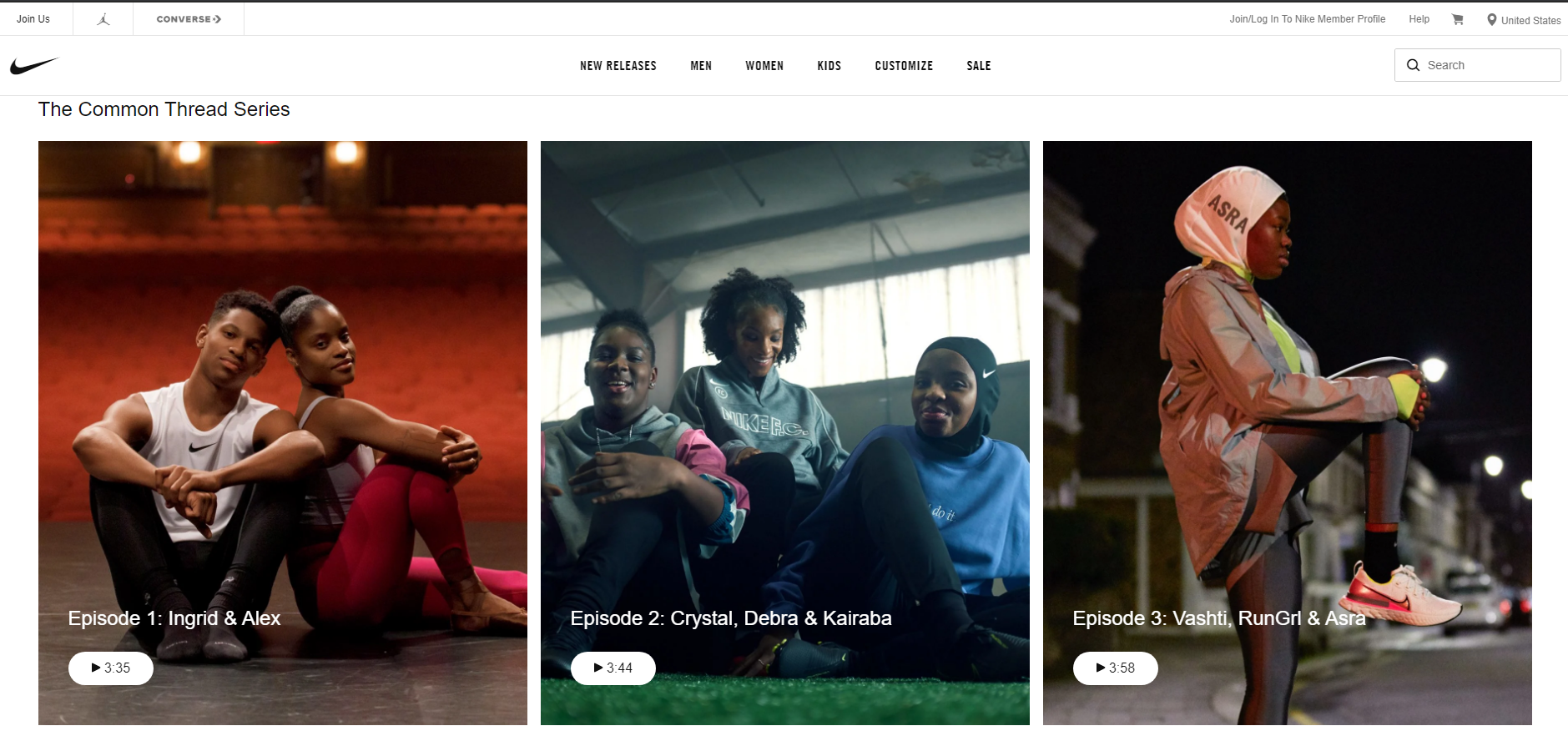Play Episode 2 video, 3:44
This screenshot has height=736, width=1568.
[613, 668]
